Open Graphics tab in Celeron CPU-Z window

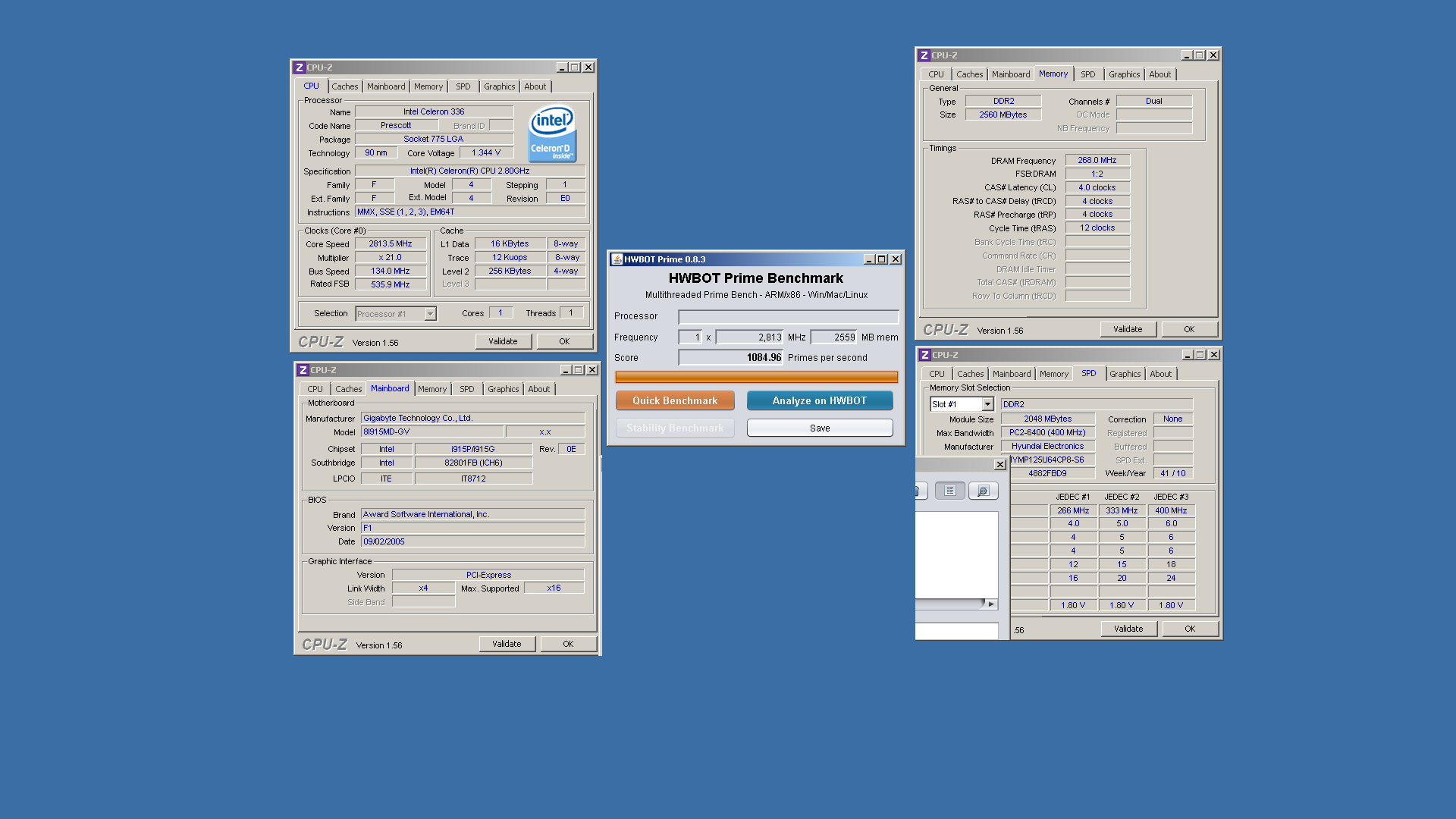point(500,86)
